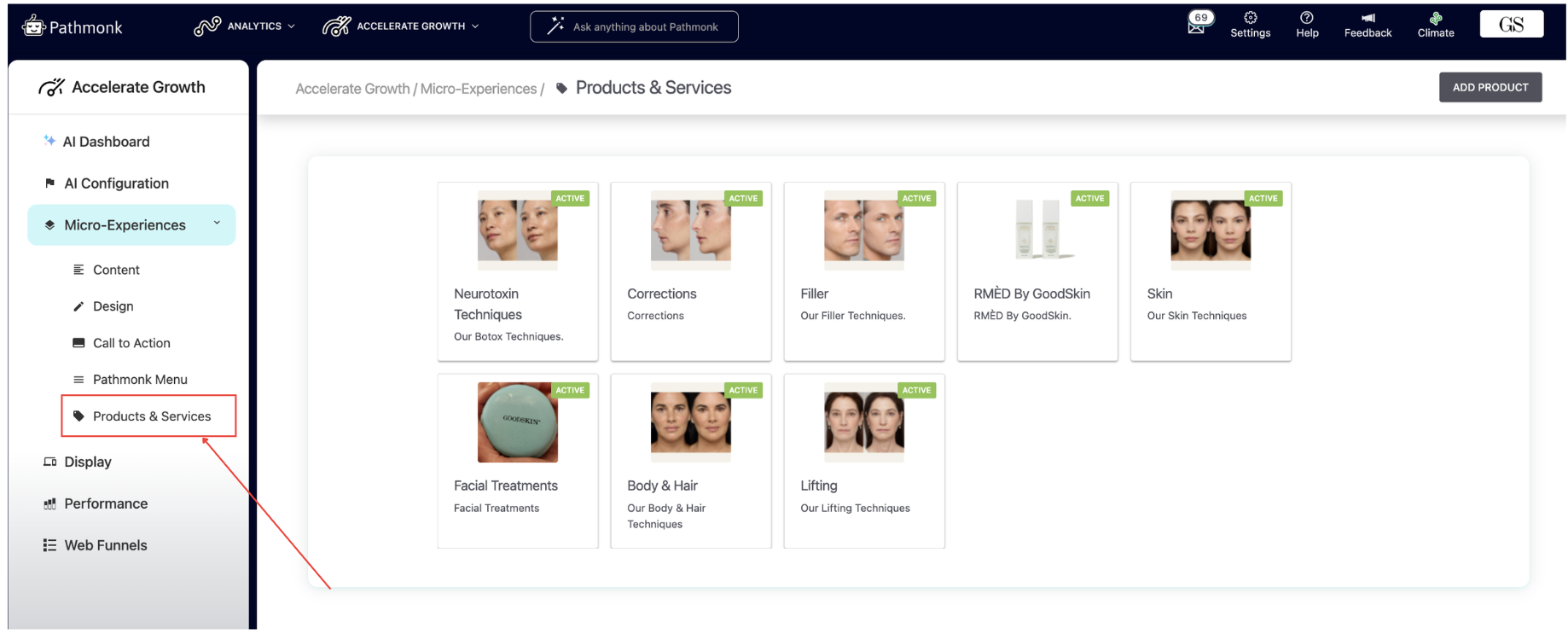Click the AI Configuration flag icon
The image size is (1568, 640).
pyautogui.click(x=49, y=183)
